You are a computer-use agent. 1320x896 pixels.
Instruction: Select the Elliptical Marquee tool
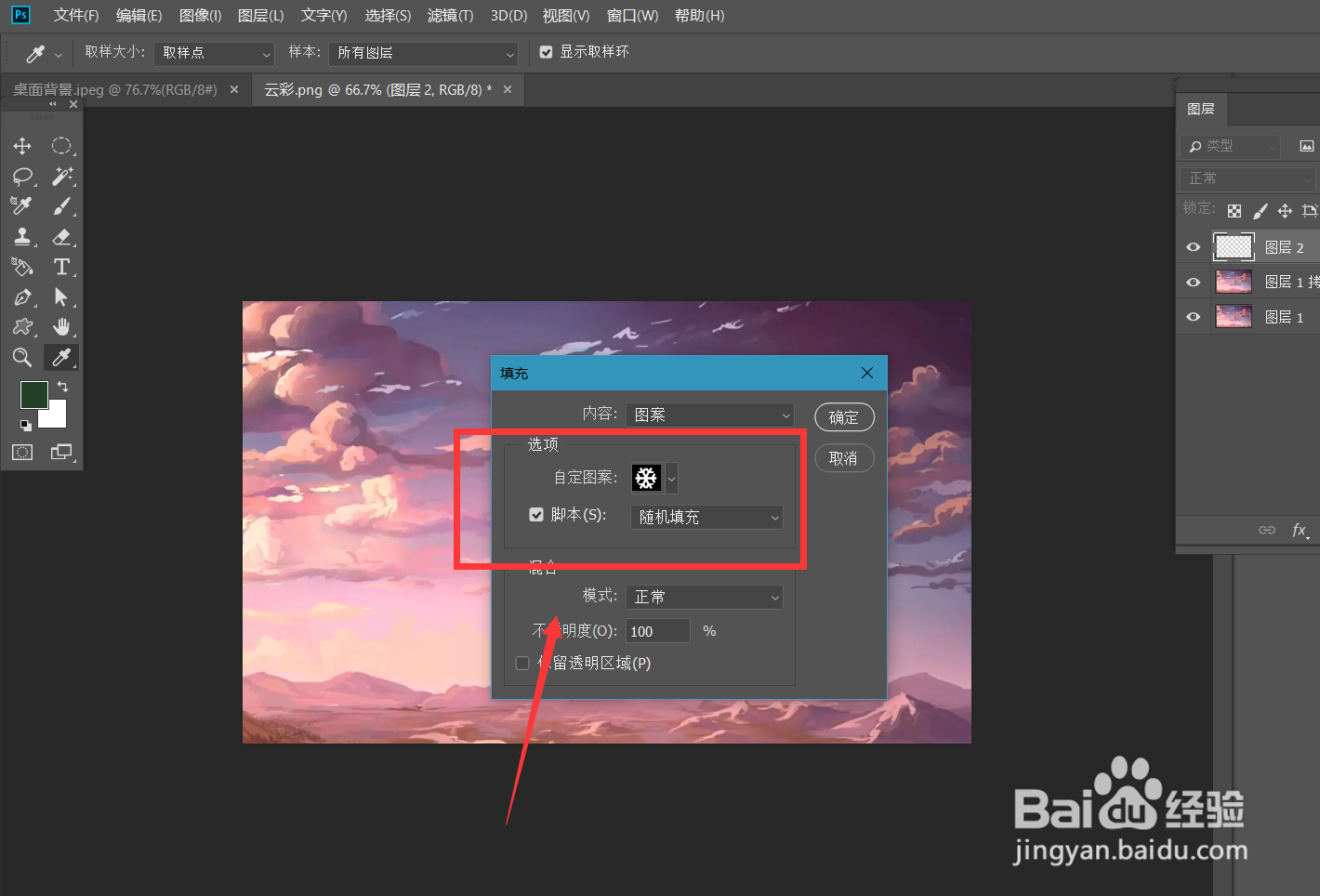point(61,146)
